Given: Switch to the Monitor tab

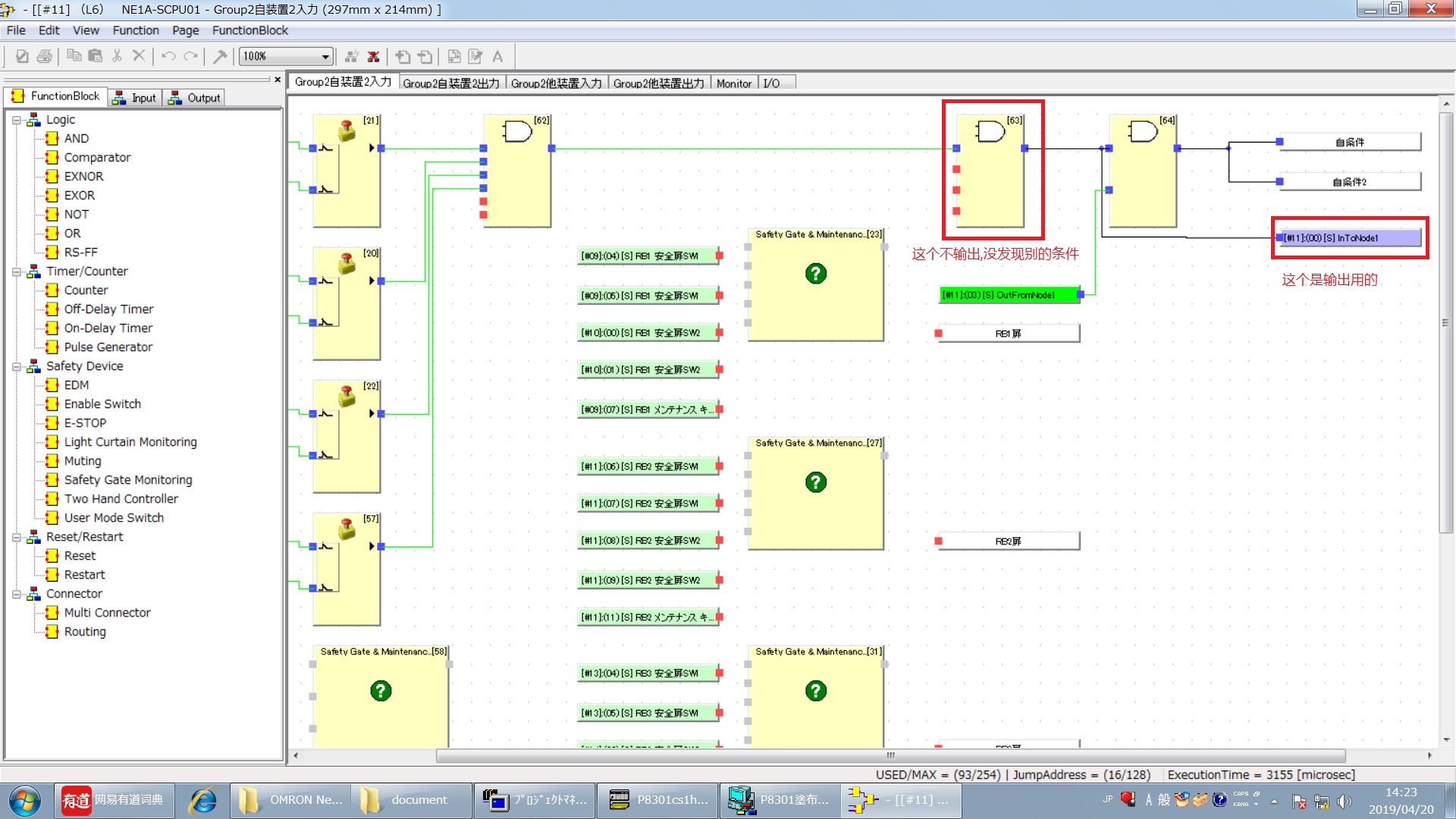Looking at the screenshot, I should 733,83.
